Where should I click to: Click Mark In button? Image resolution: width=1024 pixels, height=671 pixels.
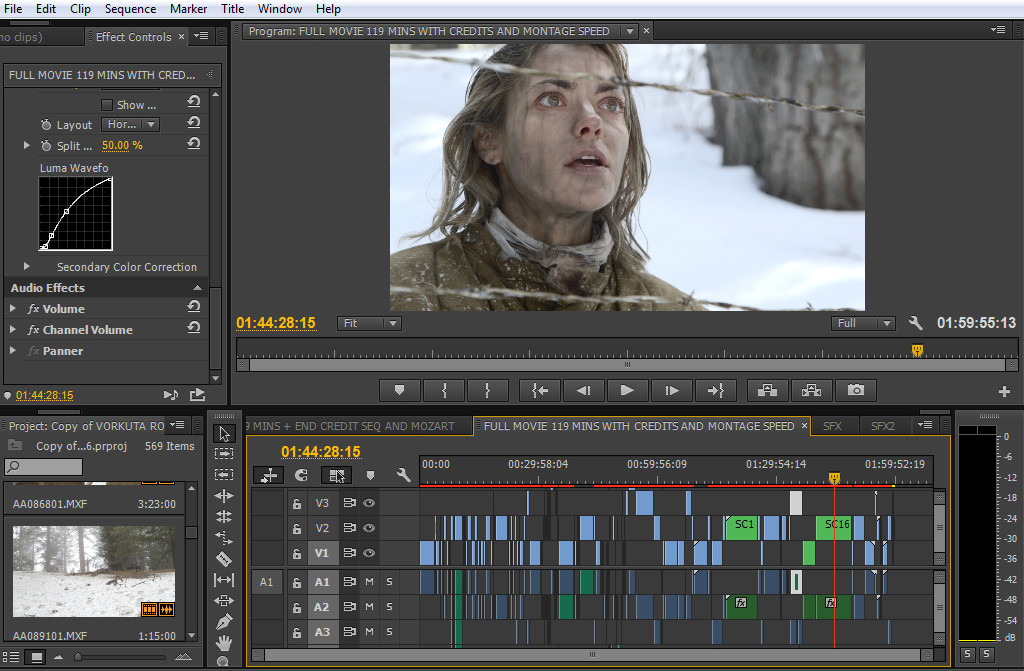pyautogui.click(x=444, y=391)
